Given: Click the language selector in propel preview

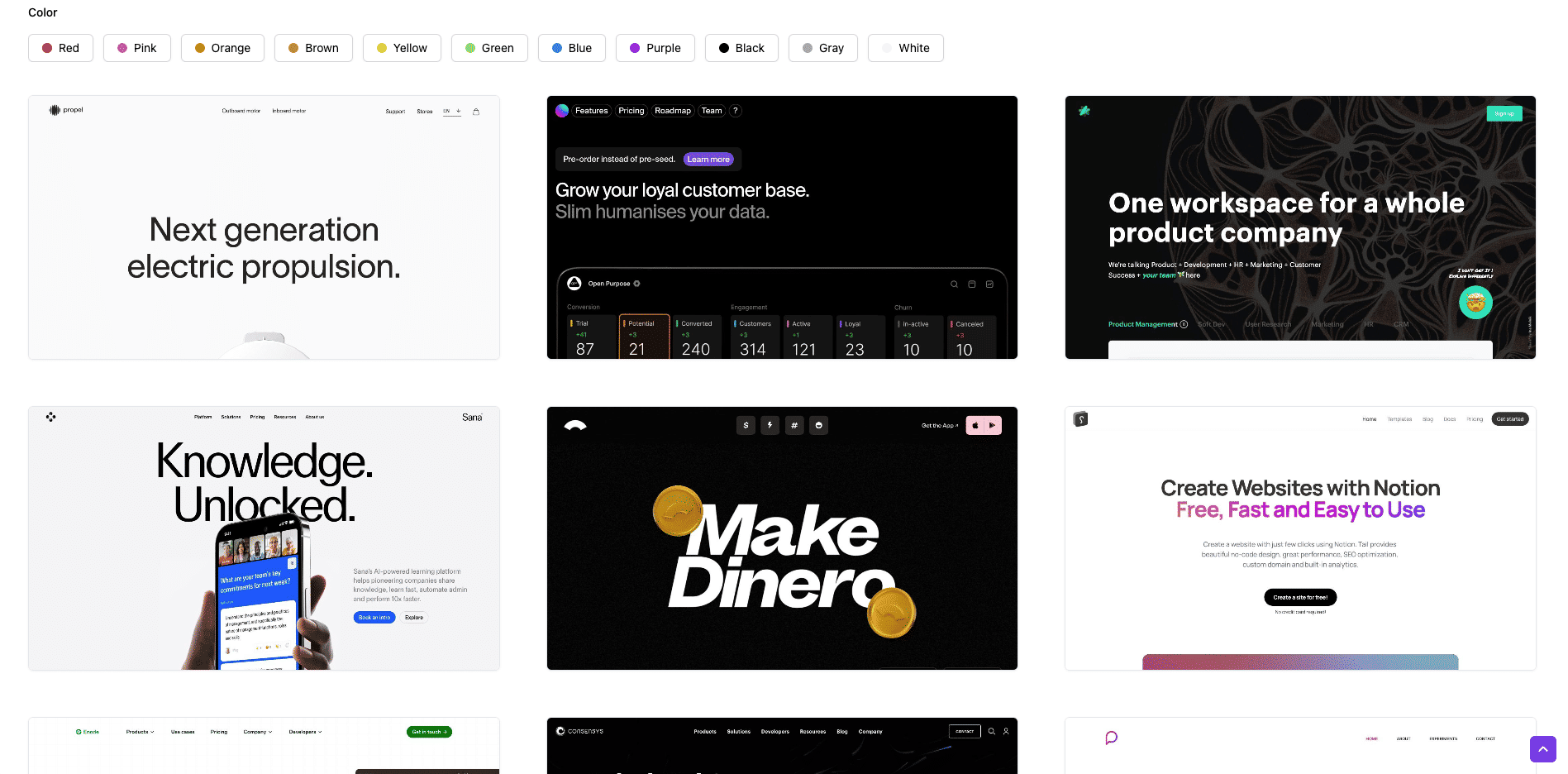Looking at the screenshot, I should (x=452, y=111).
